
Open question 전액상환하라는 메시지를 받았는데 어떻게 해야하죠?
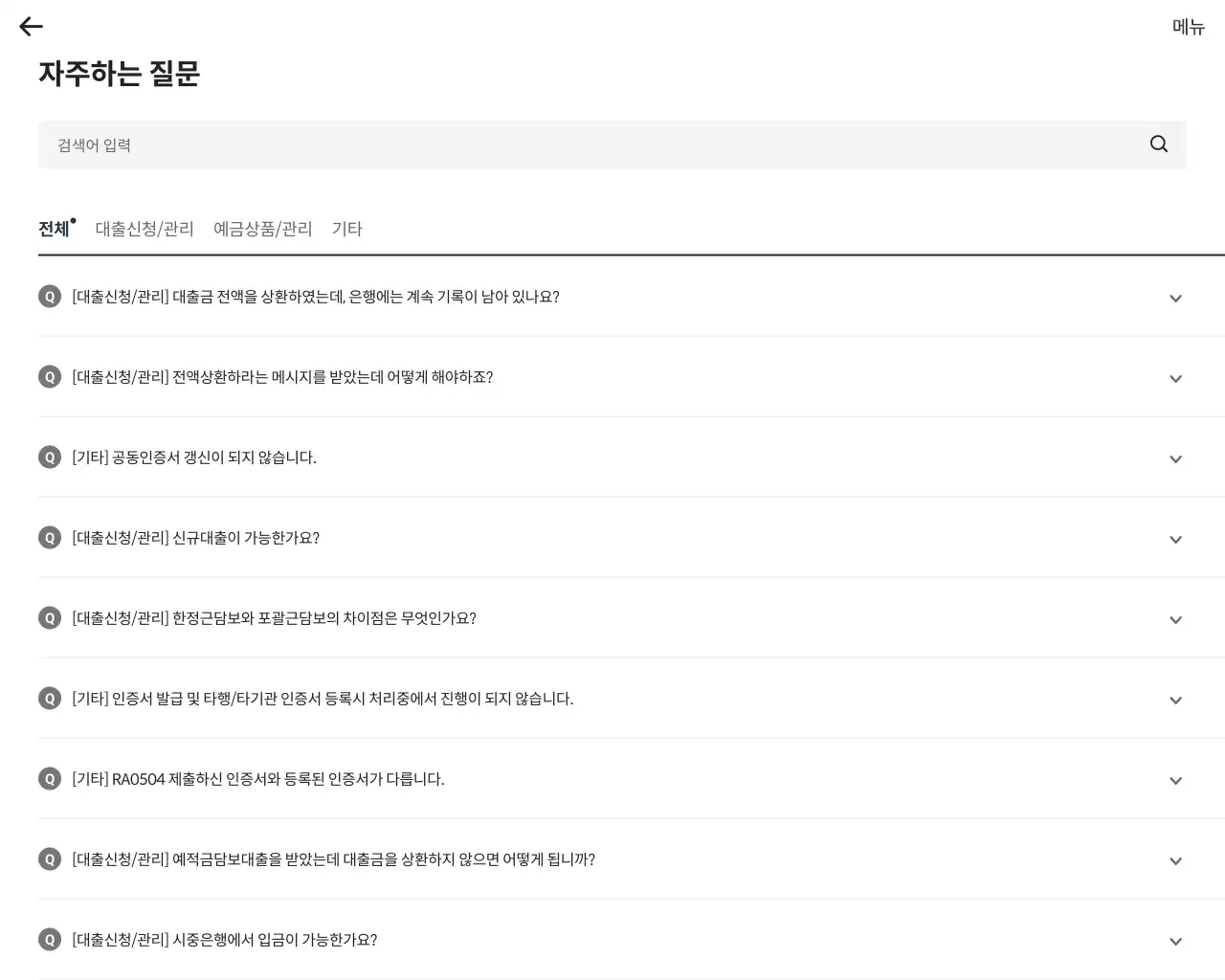tap(282, 377)
